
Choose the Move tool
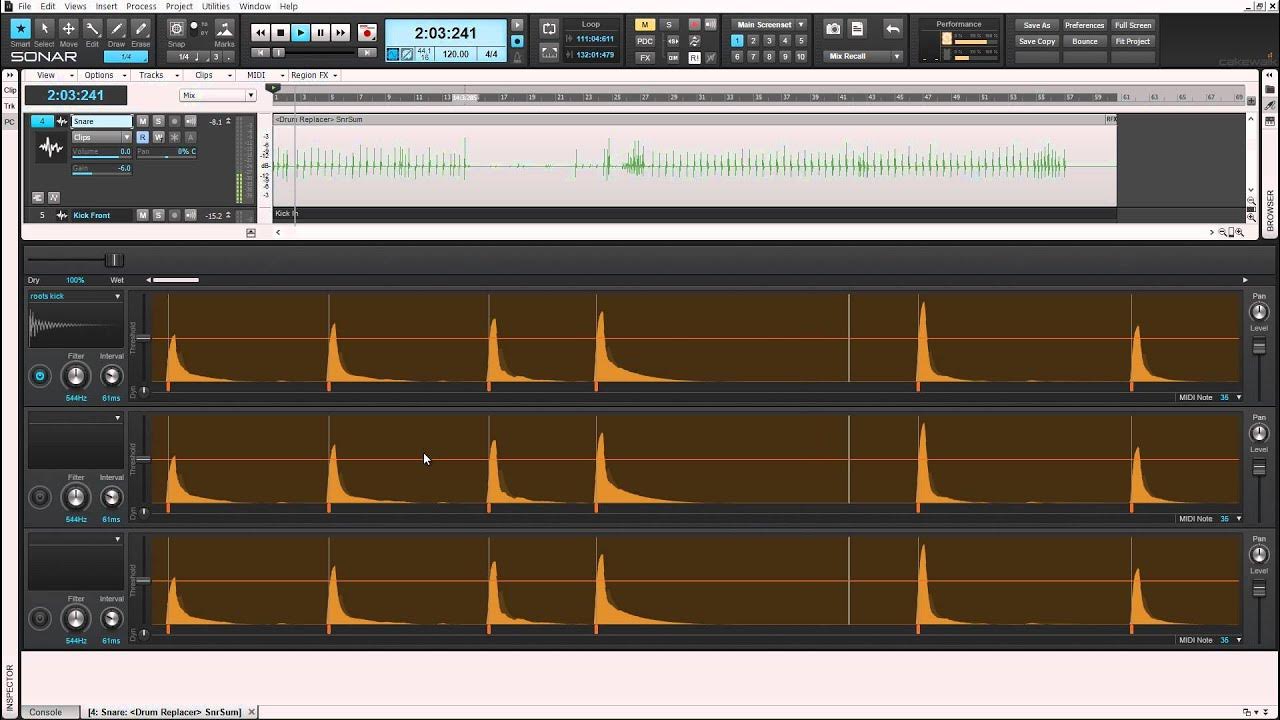coord(68,29)
